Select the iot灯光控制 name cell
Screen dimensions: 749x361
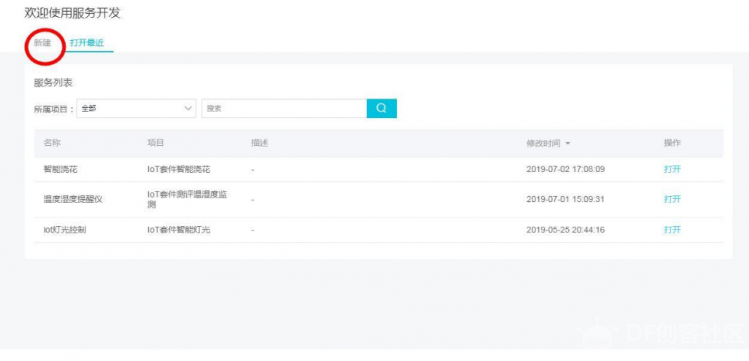coord(65,230)
